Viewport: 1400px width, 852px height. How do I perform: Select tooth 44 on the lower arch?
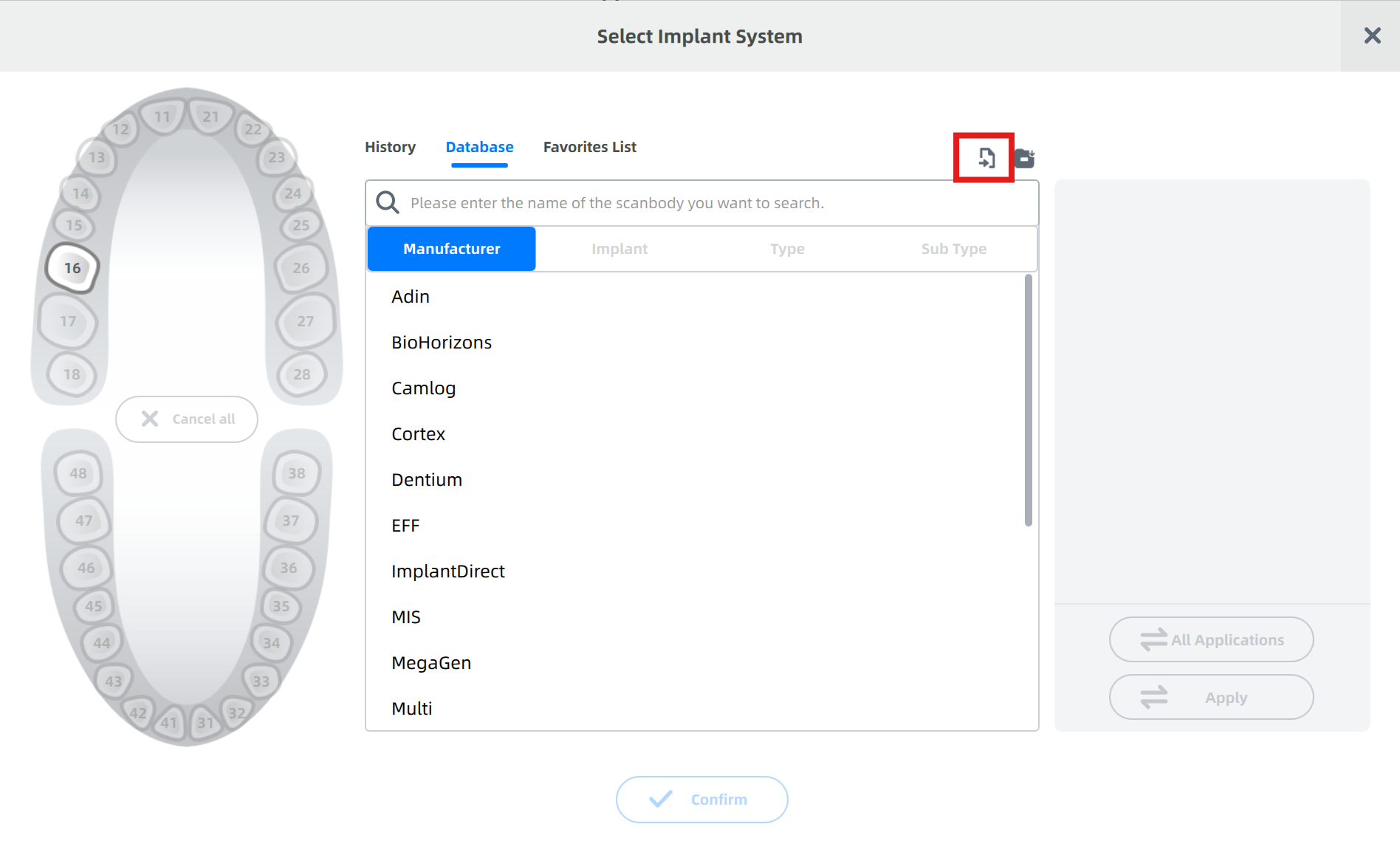point(102,643)
